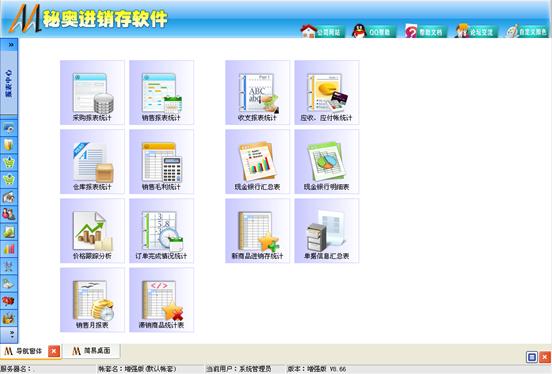Click the house icon company website button
The height and width of the screenshot is (374, 552).
322,31
